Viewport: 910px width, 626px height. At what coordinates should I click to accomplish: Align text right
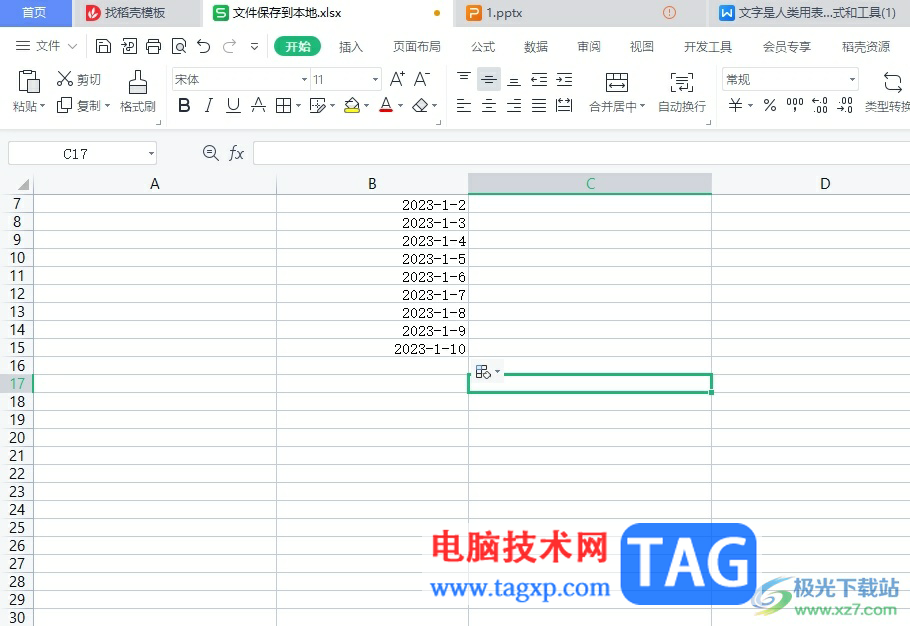514,106
